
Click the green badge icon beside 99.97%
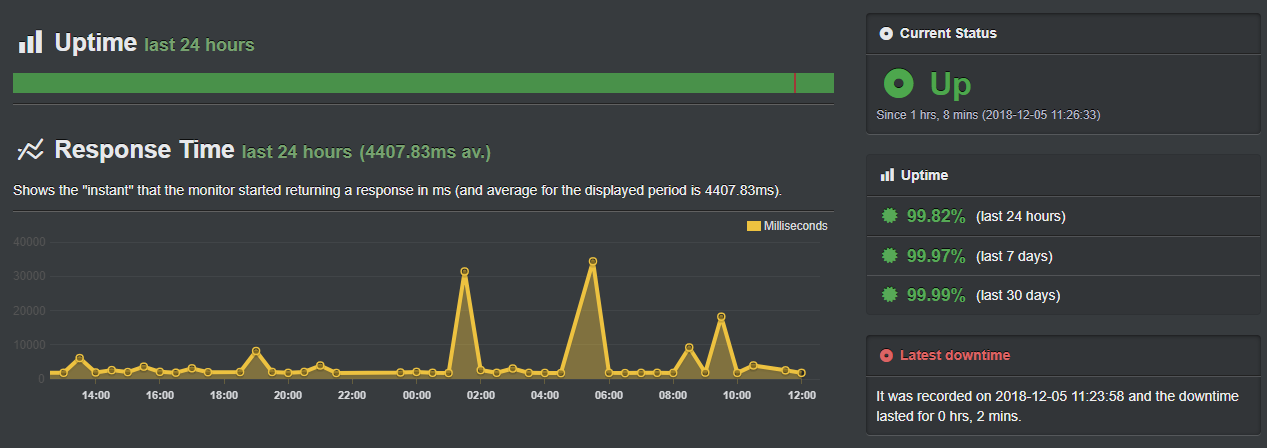click(x=888, y=256)
